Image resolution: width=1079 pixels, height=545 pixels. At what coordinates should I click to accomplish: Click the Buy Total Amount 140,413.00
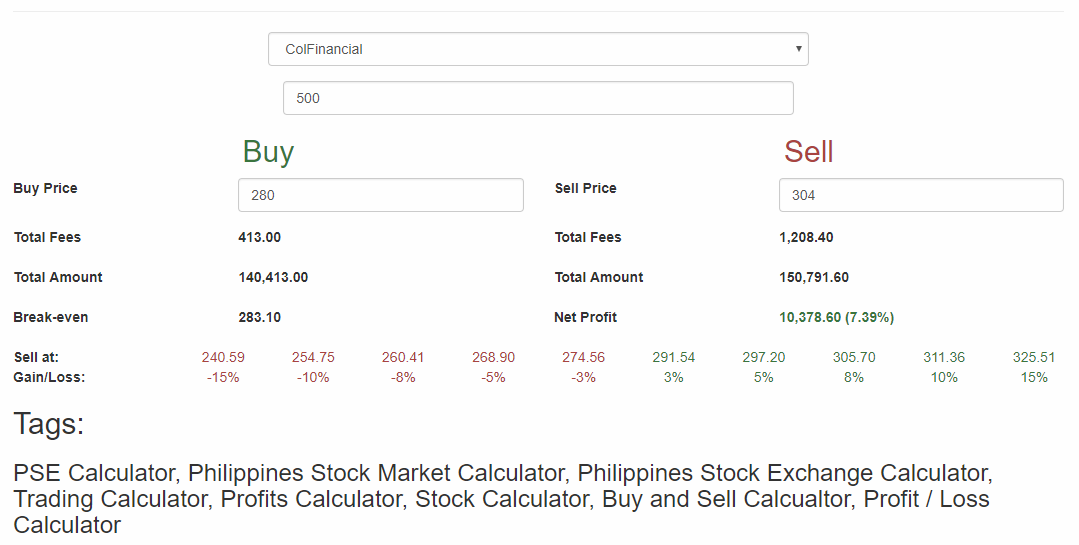coord(273,277)
